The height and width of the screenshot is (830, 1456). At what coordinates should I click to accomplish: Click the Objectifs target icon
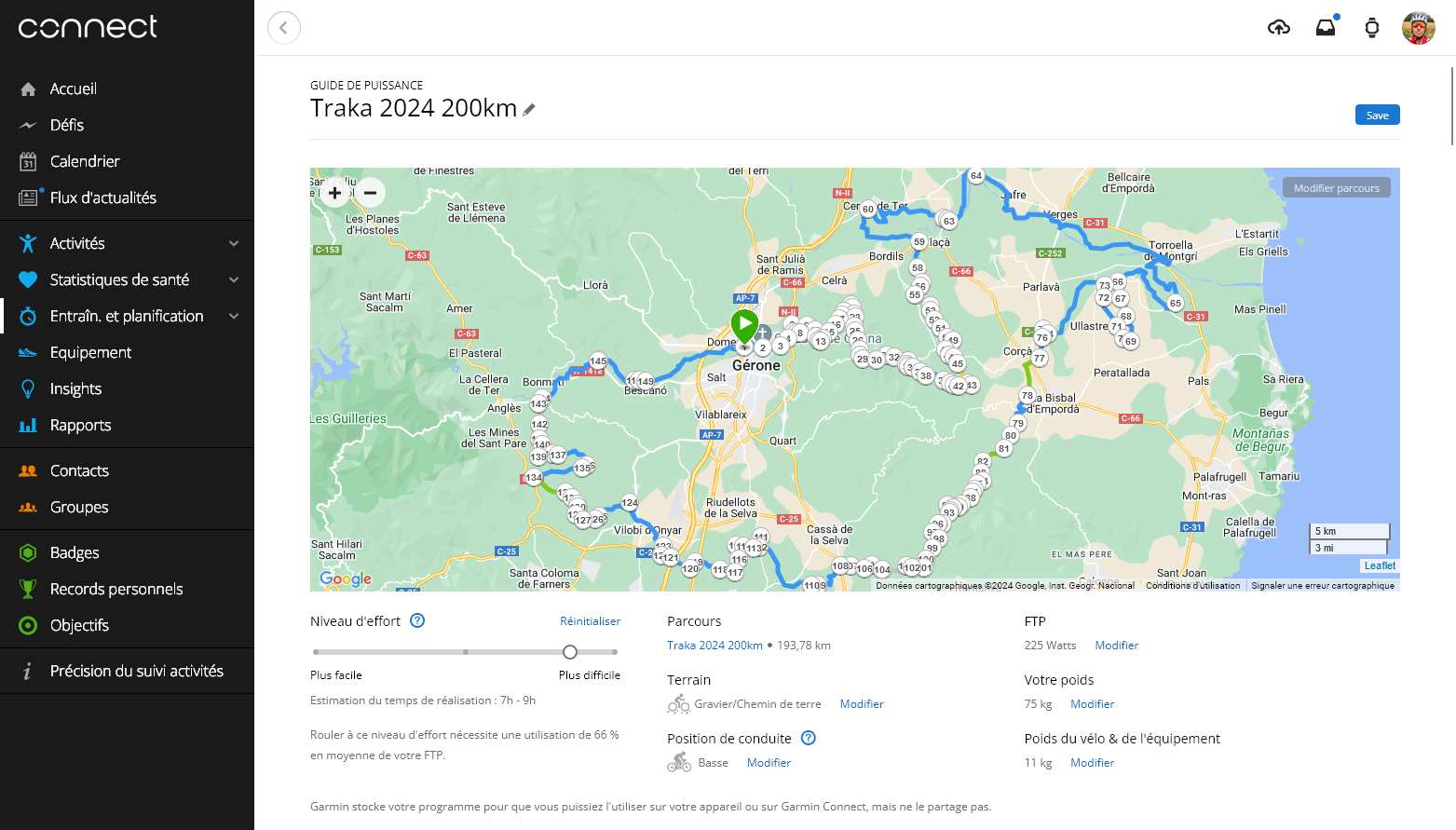click(28, 625)
